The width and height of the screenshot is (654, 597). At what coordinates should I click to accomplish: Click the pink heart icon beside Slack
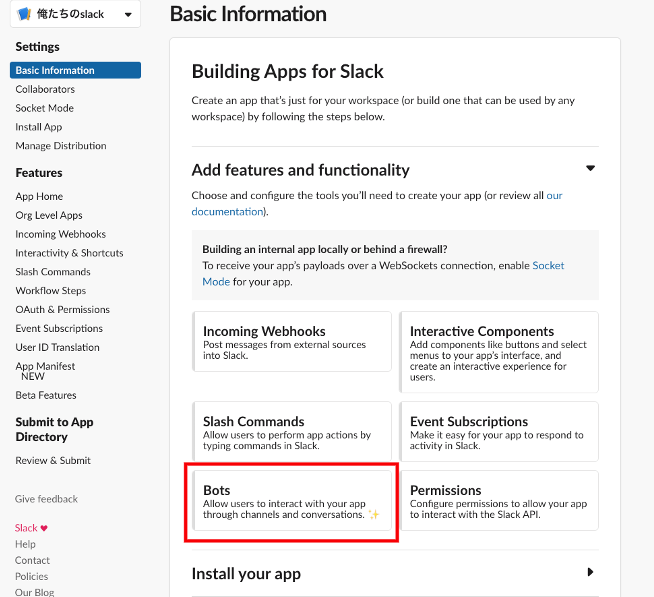click(x=44, y=528)
